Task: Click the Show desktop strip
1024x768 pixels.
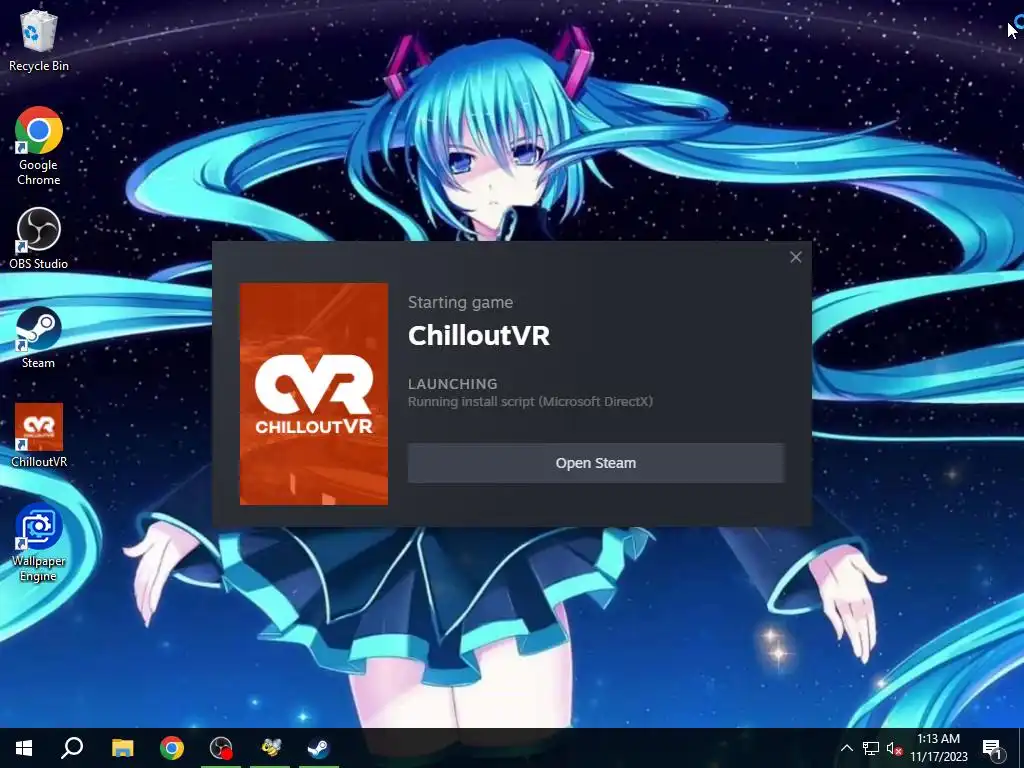Action: 1021,748
